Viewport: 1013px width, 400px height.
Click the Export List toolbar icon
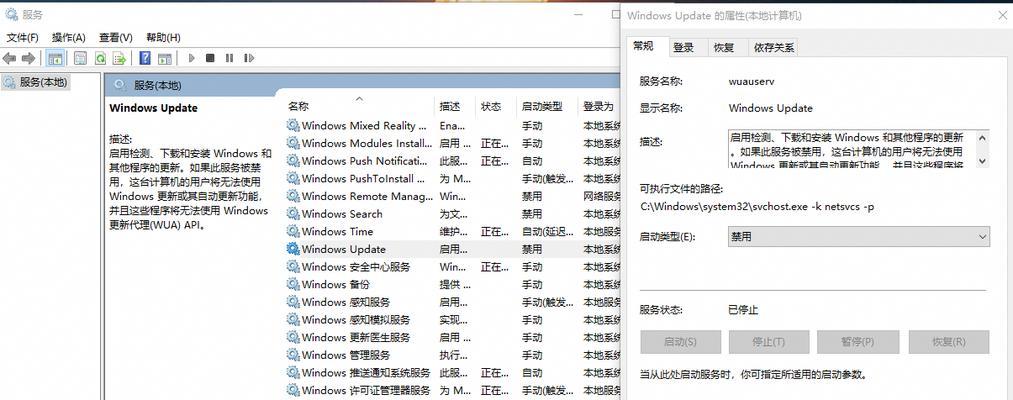(120, 58)
